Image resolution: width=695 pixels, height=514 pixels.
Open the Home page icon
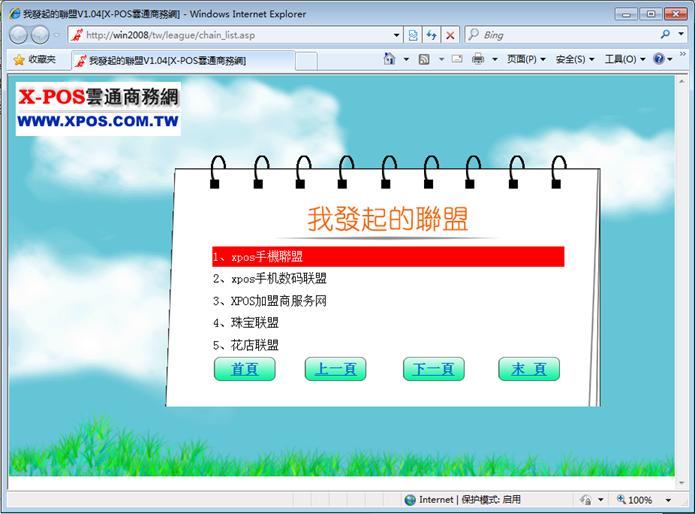(389, 60)
